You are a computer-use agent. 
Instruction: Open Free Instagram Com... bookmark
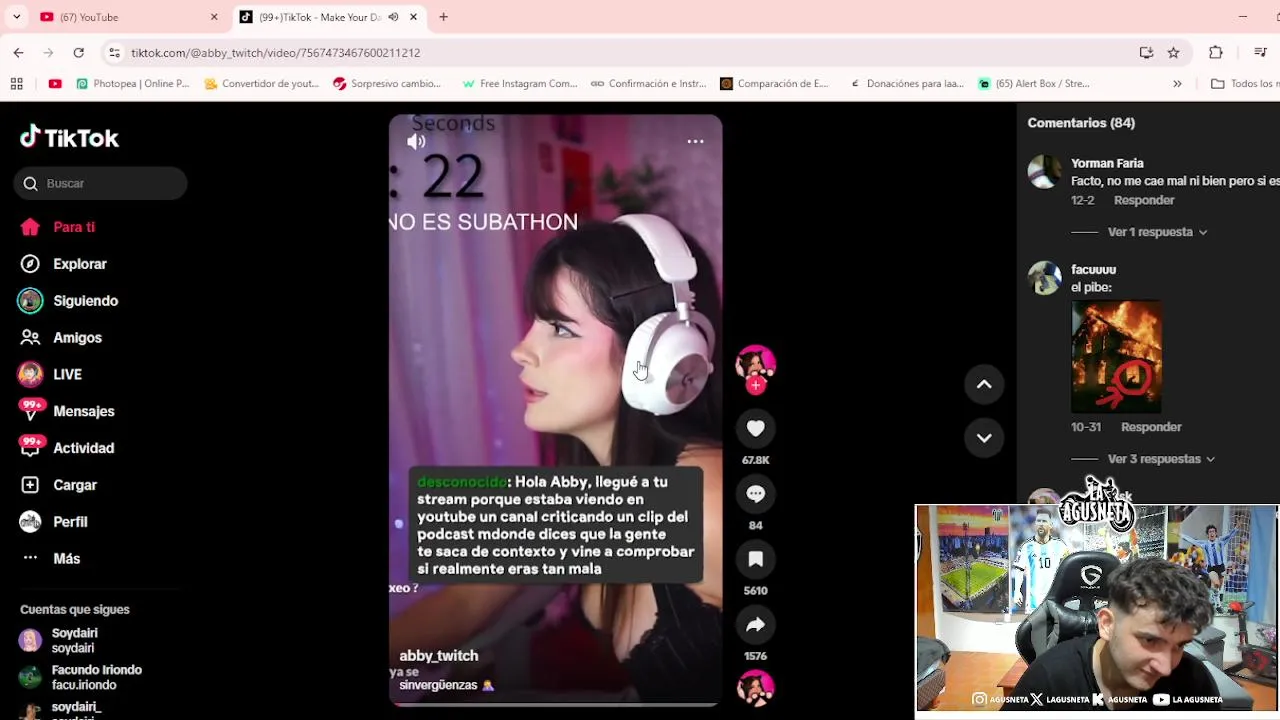[x=520, y=84]
